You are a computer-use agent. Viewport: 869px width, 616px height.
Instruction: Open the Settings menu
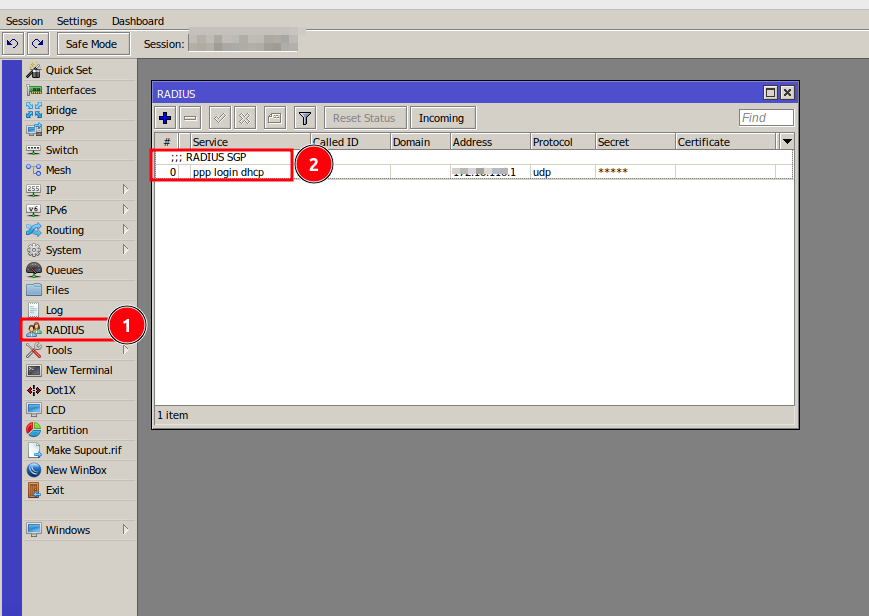click(77, 21)
